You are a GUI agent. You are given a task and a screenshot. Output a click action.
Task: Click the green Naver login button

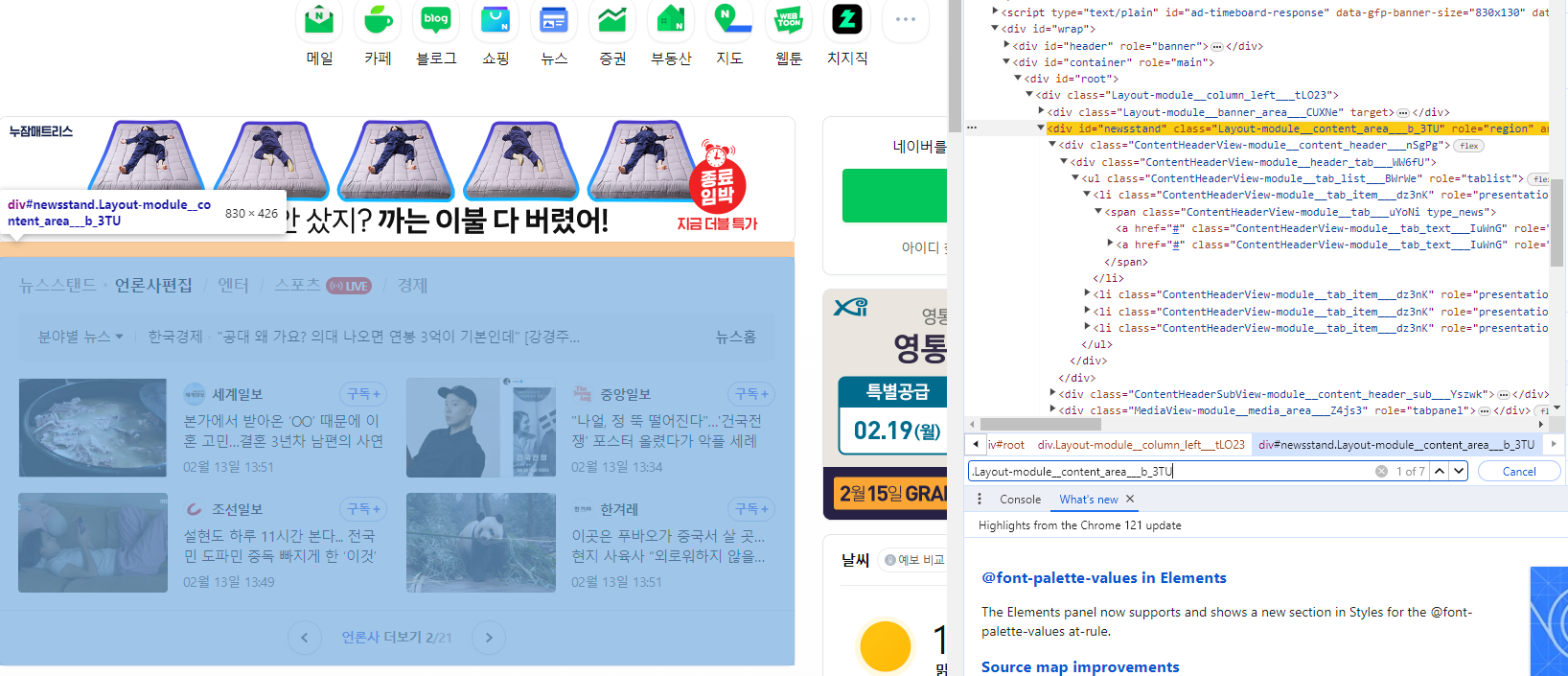point(895,196)
